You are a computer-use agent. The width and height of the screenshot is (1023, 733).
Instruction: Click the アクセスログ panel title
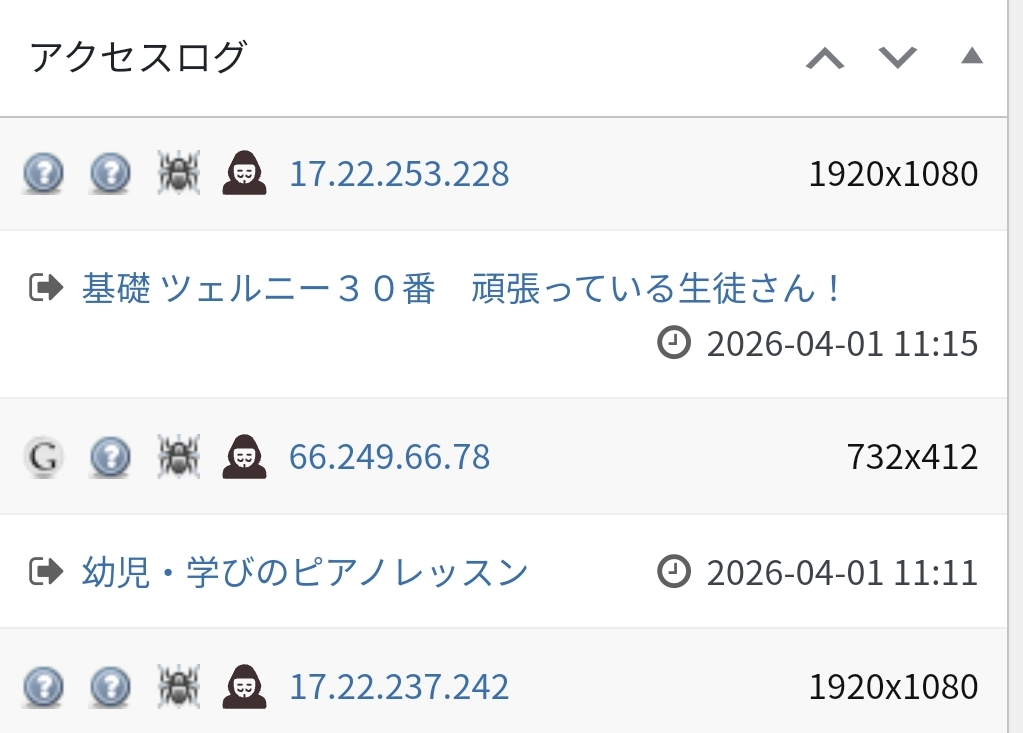(x=138, y=58)
